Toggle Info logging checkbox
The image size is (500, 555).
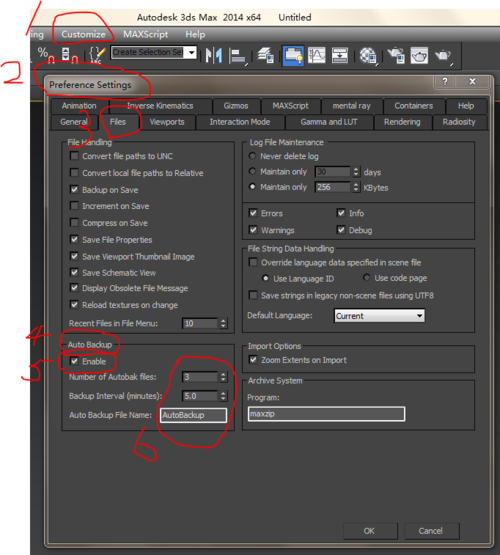341,213
